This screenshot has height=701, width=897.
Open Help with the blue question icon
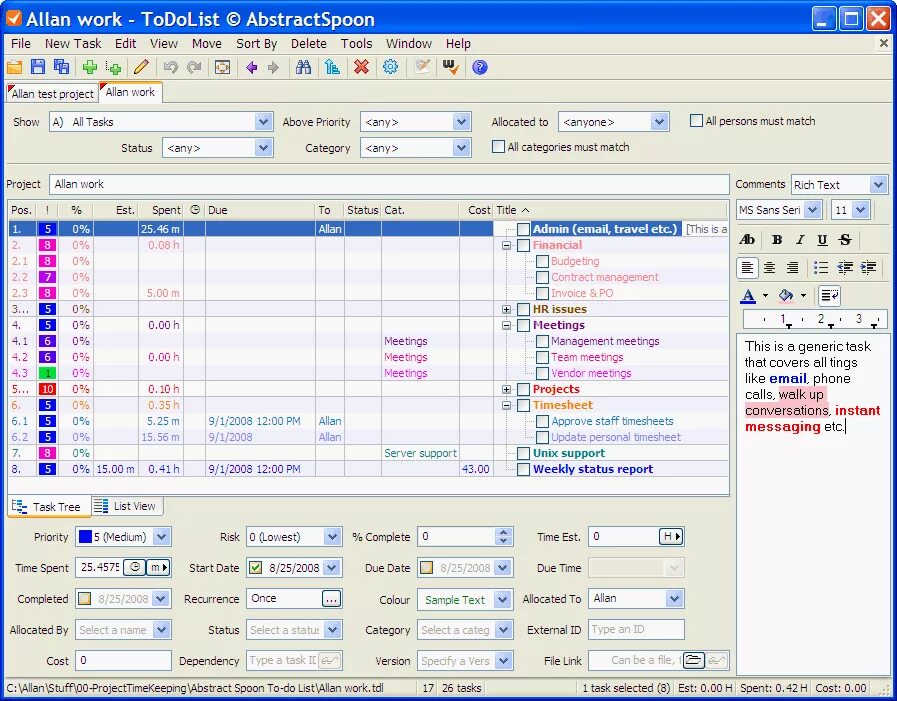(480, 67)
